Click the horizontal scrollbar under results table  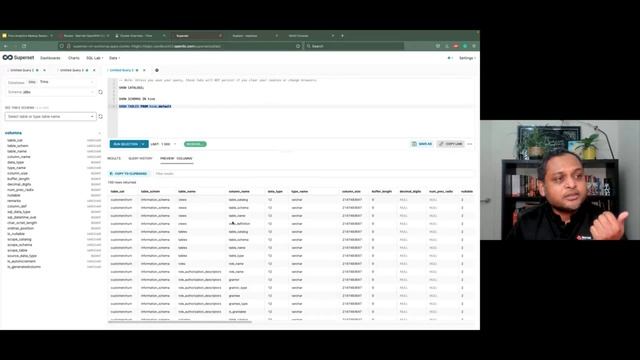180,322
